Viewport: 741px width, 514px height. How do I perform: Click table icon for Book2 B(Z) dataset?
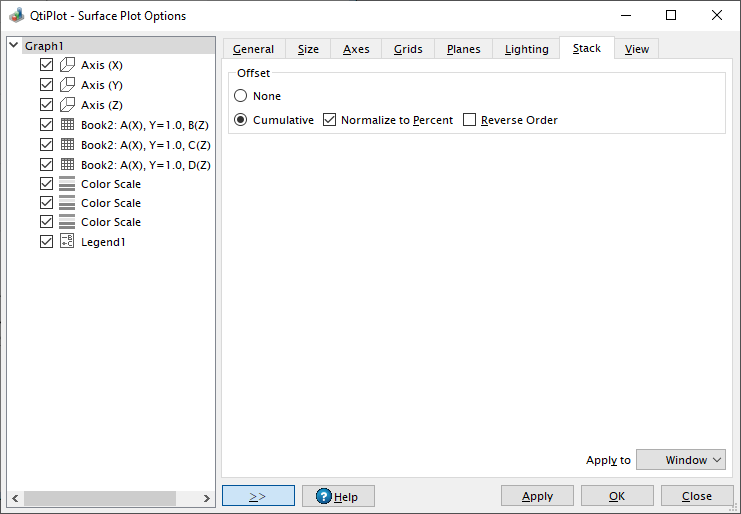point(68,125)
